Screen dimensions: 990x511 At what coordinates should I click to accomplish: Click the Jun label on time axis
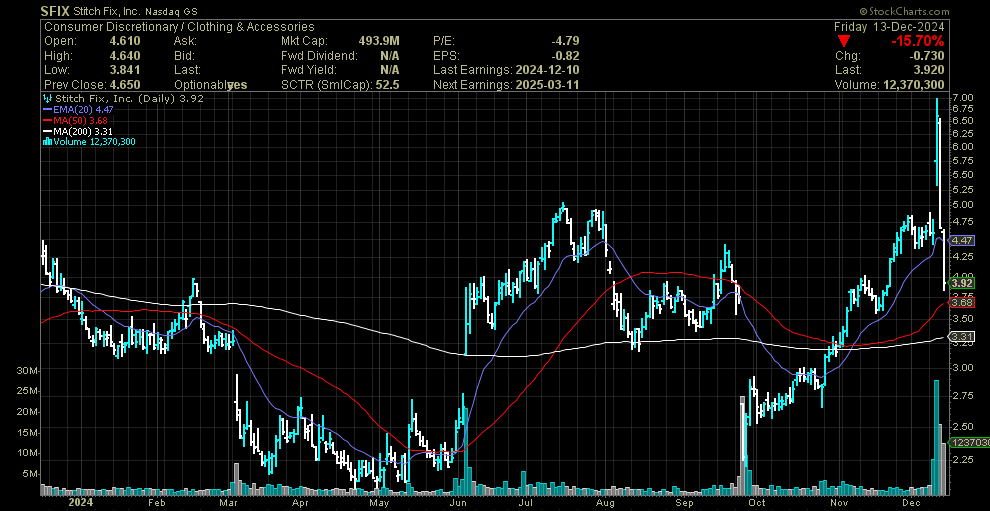pos(459,502)
